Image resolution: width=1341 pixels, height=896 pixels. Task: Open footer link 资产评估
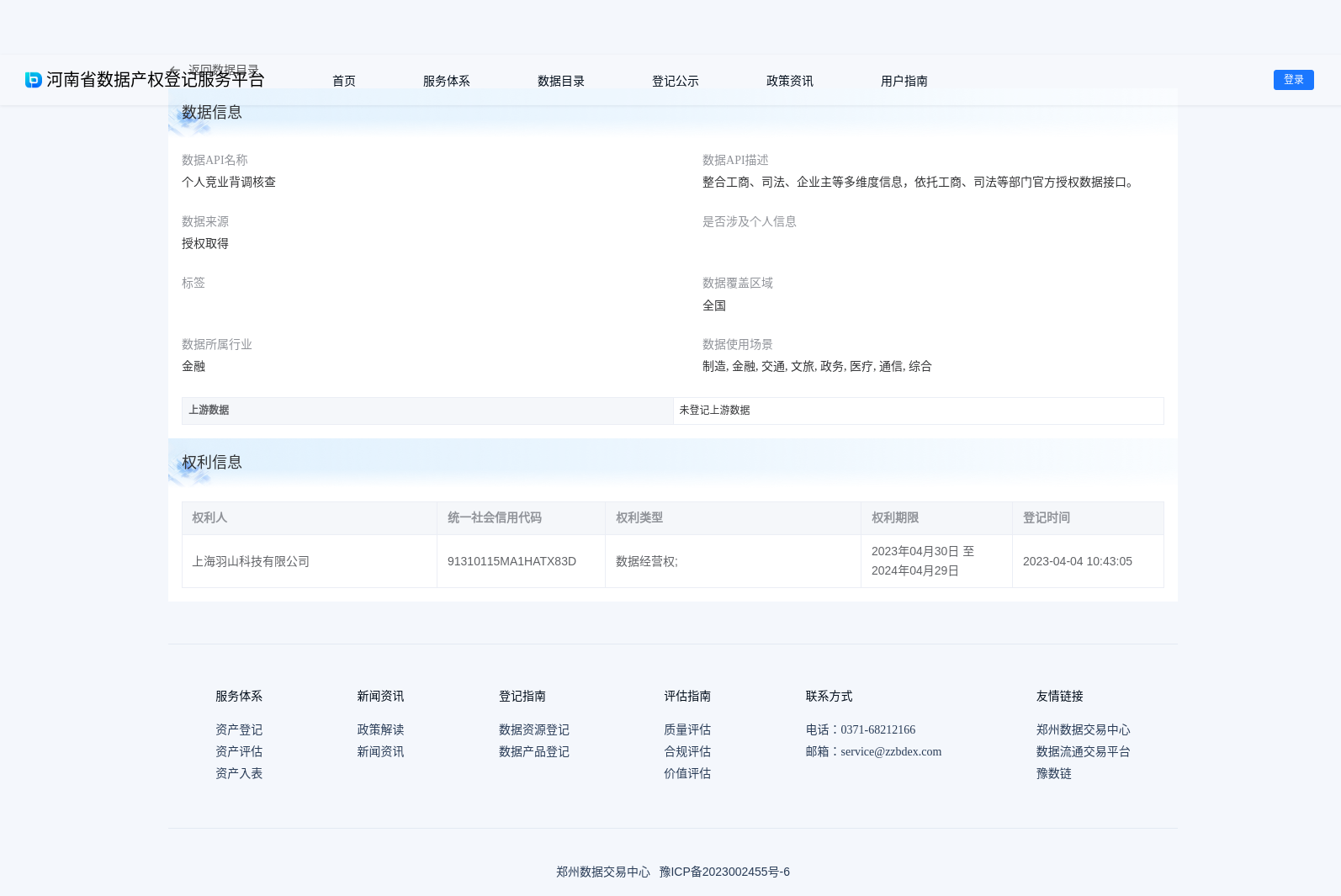[x=239, y=751]
